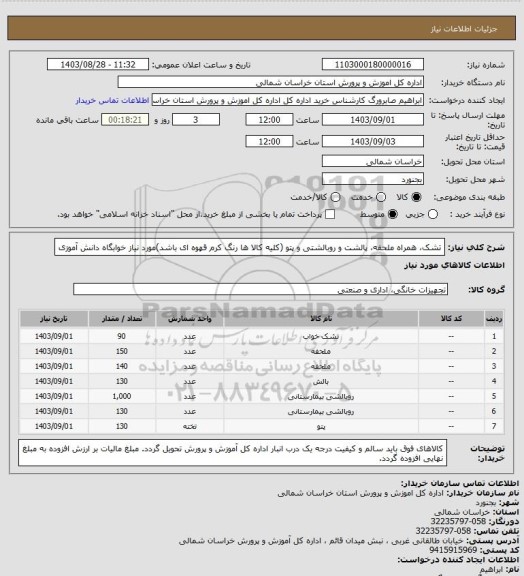Click the request creator field ابراهیم صابرورگ
Image resolution: width=524 pixels, height=576 pixels.
coord(288,100)
